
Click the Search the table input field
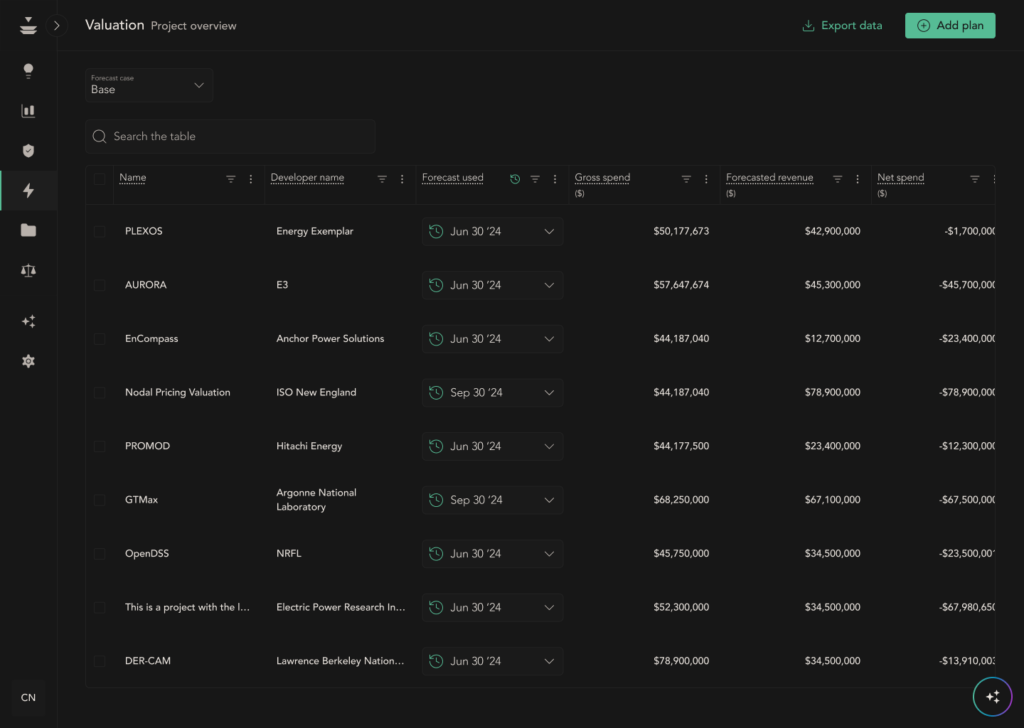click(230, 136)
